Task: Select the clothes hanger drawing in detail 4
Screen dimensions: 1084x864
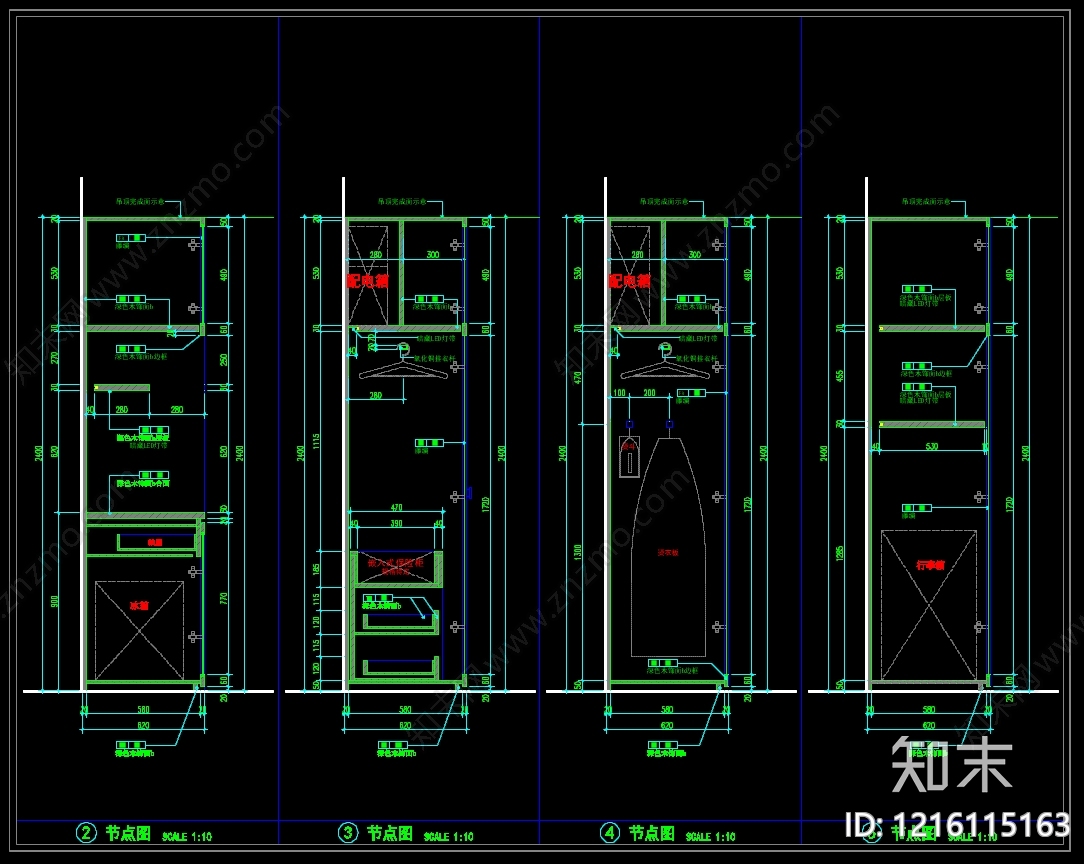Action: (x=665, y=363)
